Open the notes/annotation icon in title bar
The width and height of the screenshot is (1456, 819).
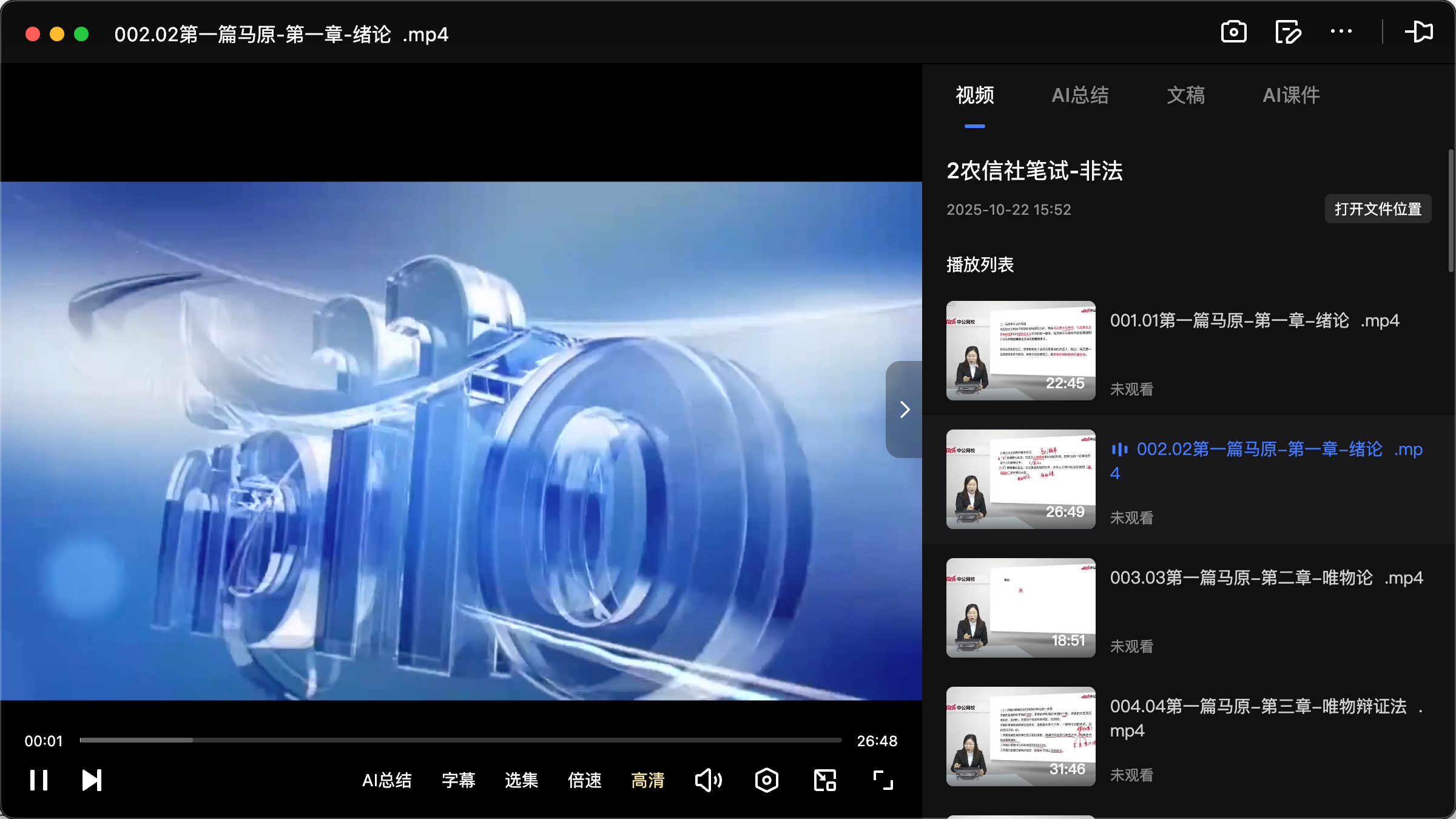pos(1287,32)
